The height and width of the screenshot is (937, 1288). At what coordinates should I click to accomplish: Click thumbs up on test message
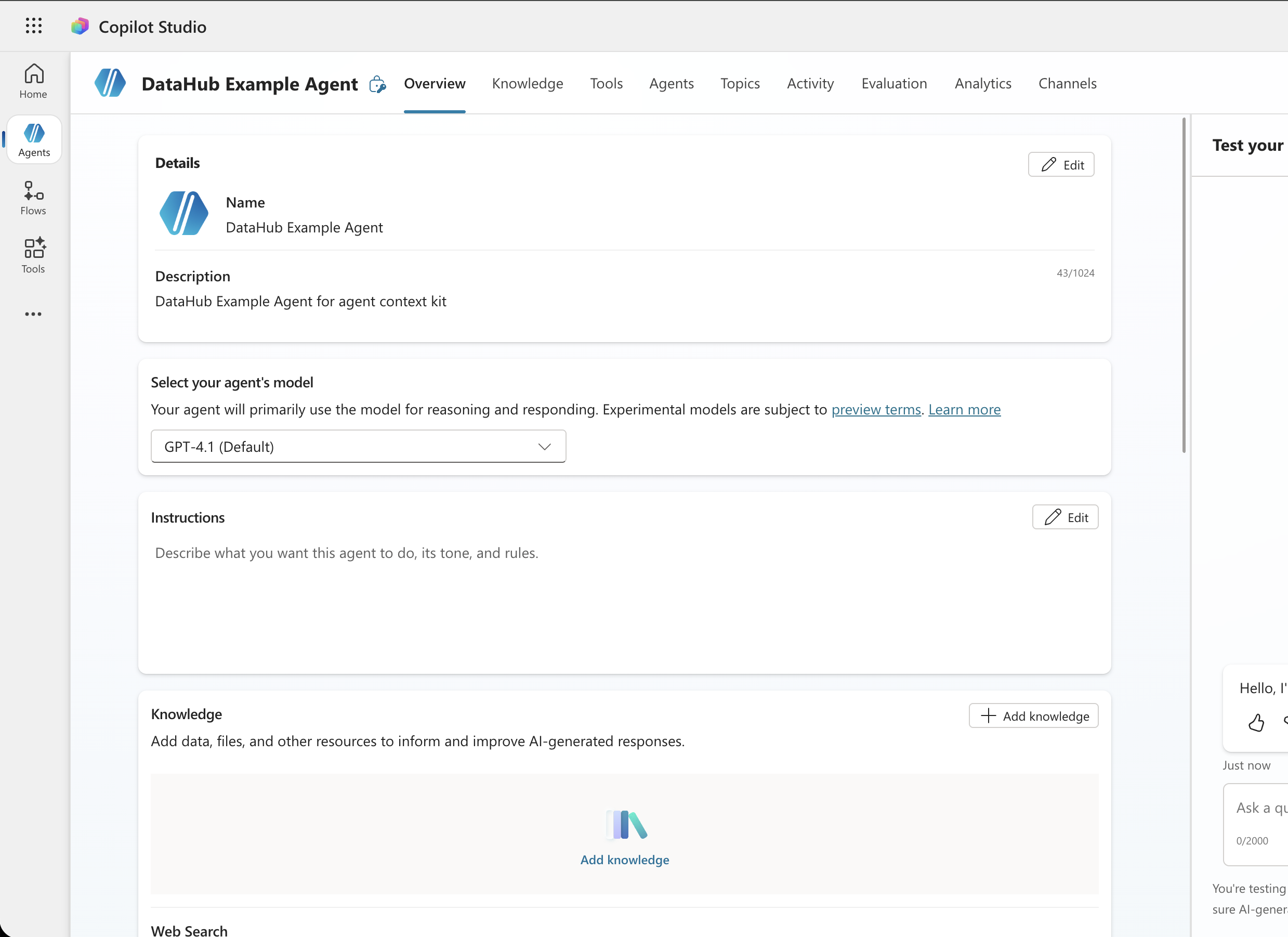(x=1256, y=722)
